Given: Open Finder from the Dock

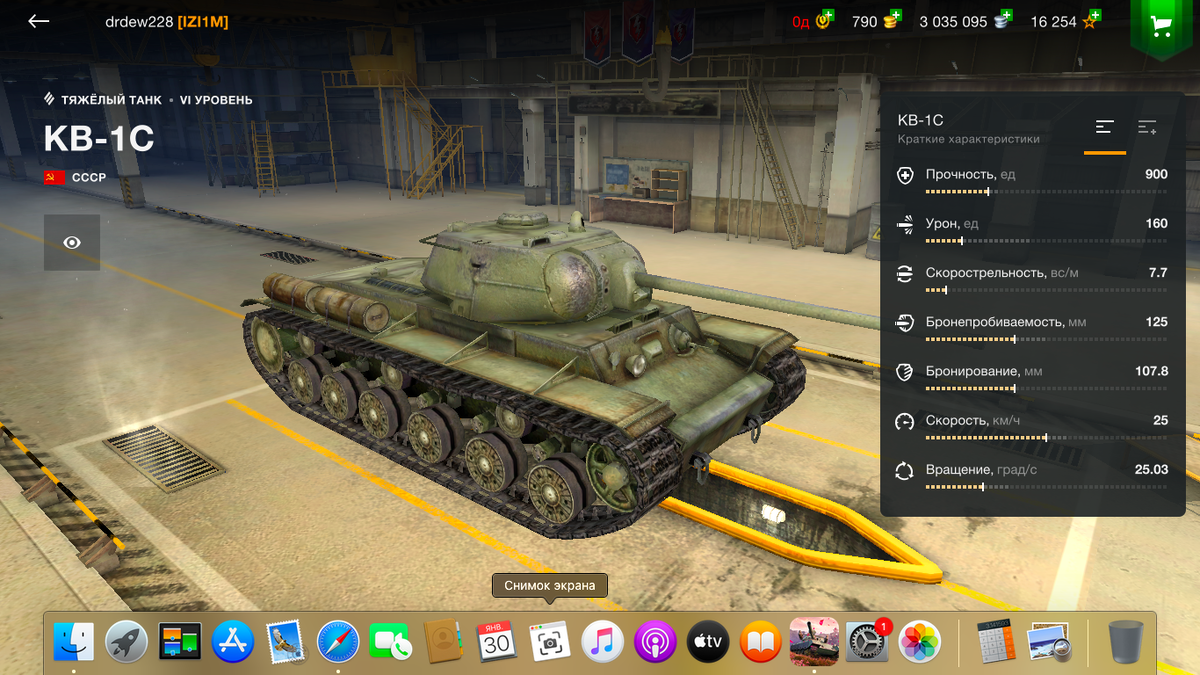Looking at the screenshot, I should coord(74,641).
